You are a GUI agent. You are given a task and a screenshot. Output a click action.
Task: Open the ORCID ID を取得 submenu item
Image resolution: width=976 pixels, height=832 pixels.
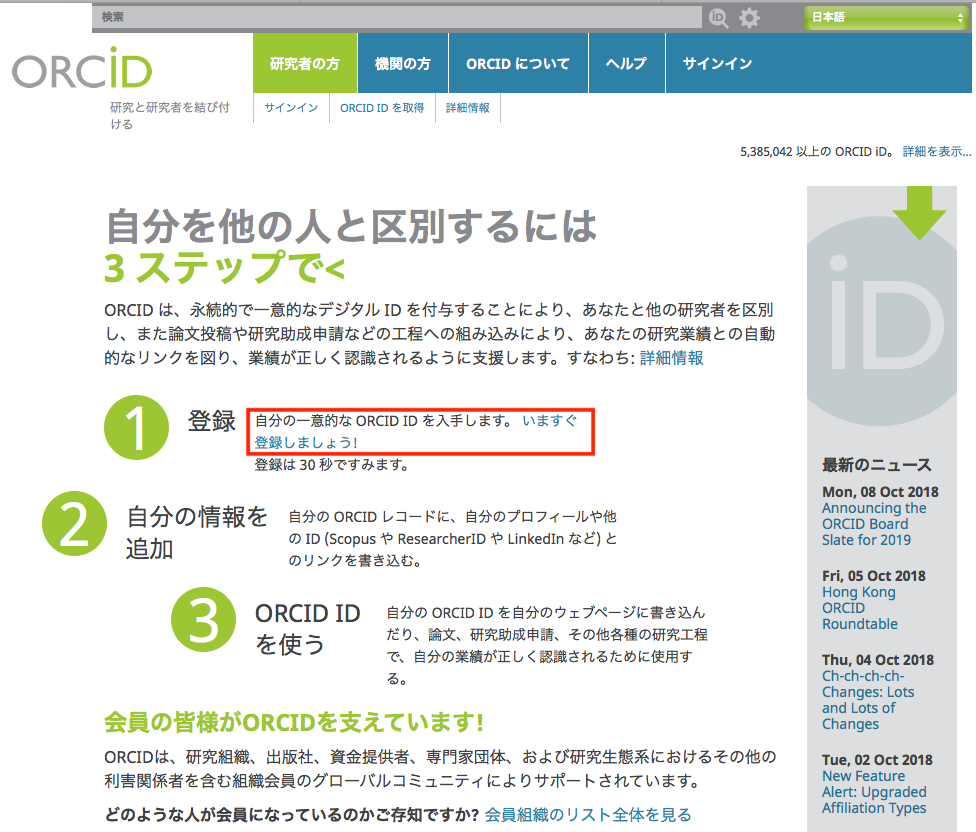[x=382, y=108]
